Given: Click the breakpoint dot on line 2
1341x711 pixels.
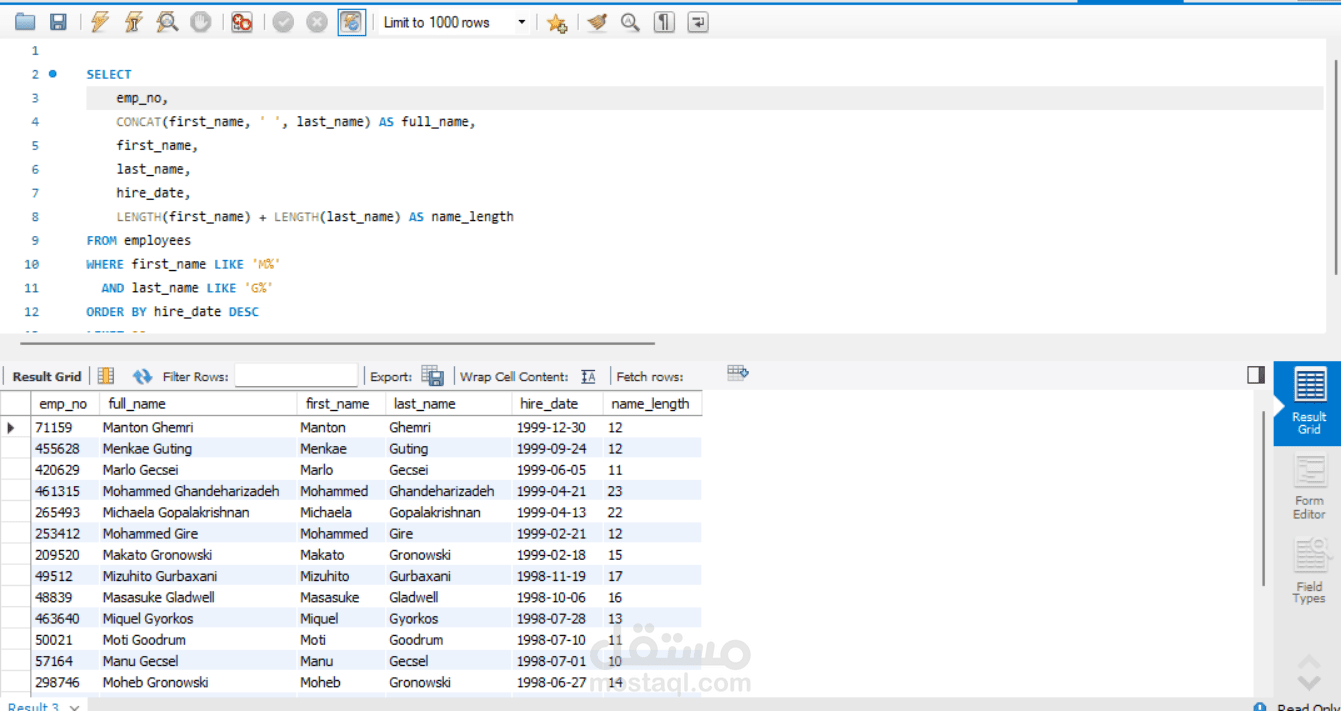Looking at the screenshot, I should pos(53,74).
